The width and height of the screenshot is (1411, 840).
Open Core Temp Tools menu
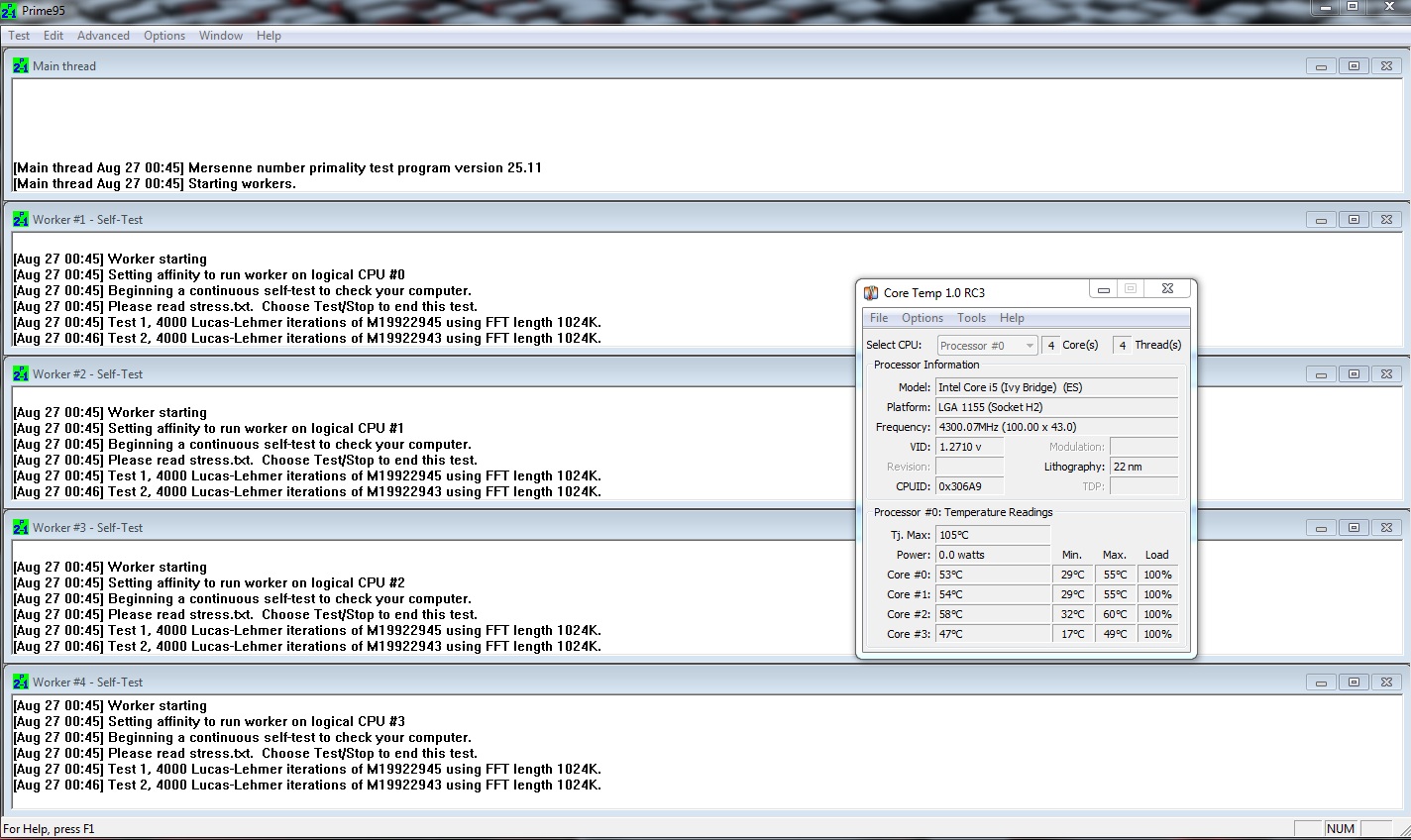(971, 318)
